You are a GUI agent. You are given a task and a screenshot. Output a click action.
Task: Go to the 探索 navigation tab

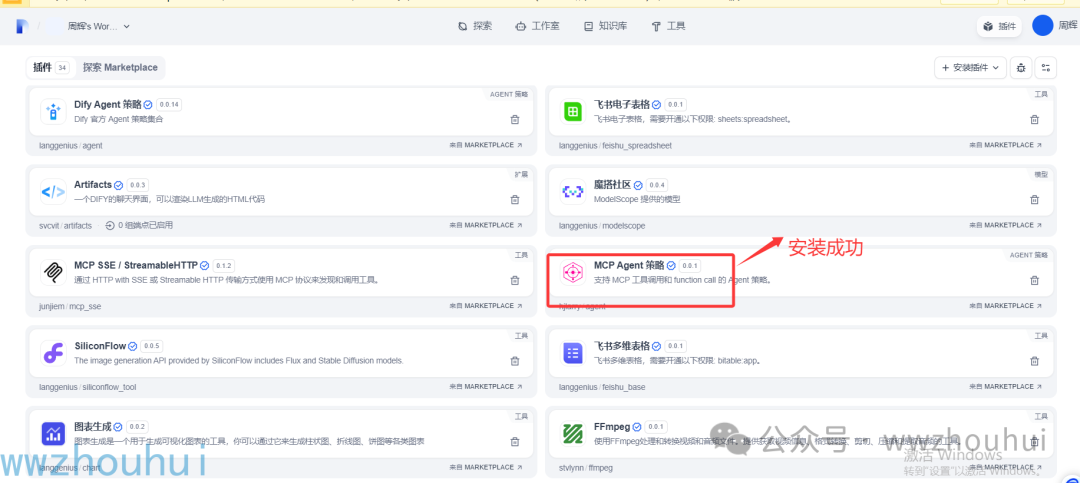[x=475, y=26]
